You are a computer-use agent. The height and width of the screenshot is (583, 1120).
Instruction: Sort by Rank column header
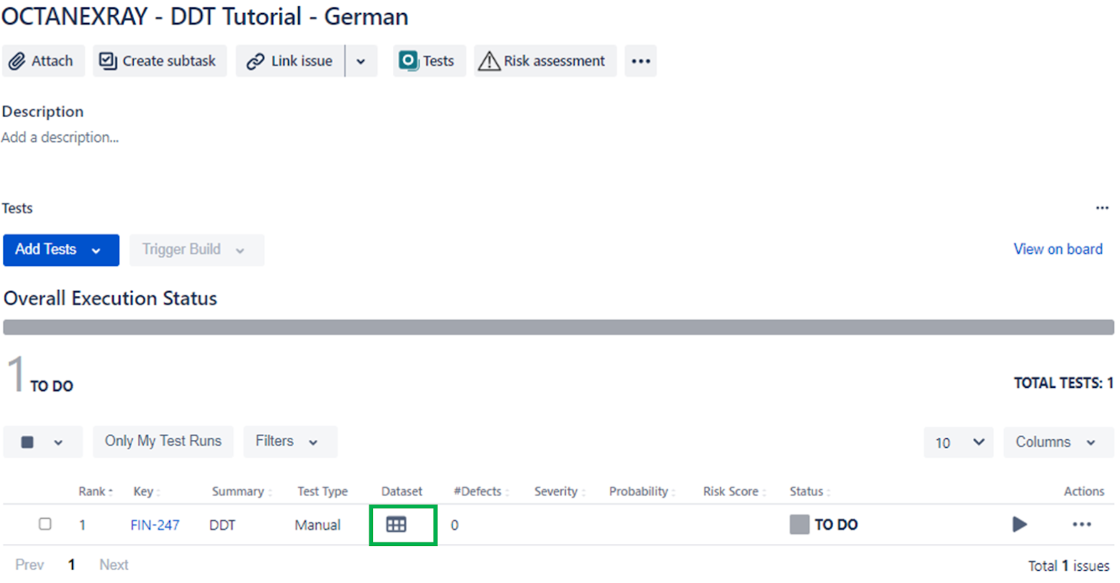96,492
